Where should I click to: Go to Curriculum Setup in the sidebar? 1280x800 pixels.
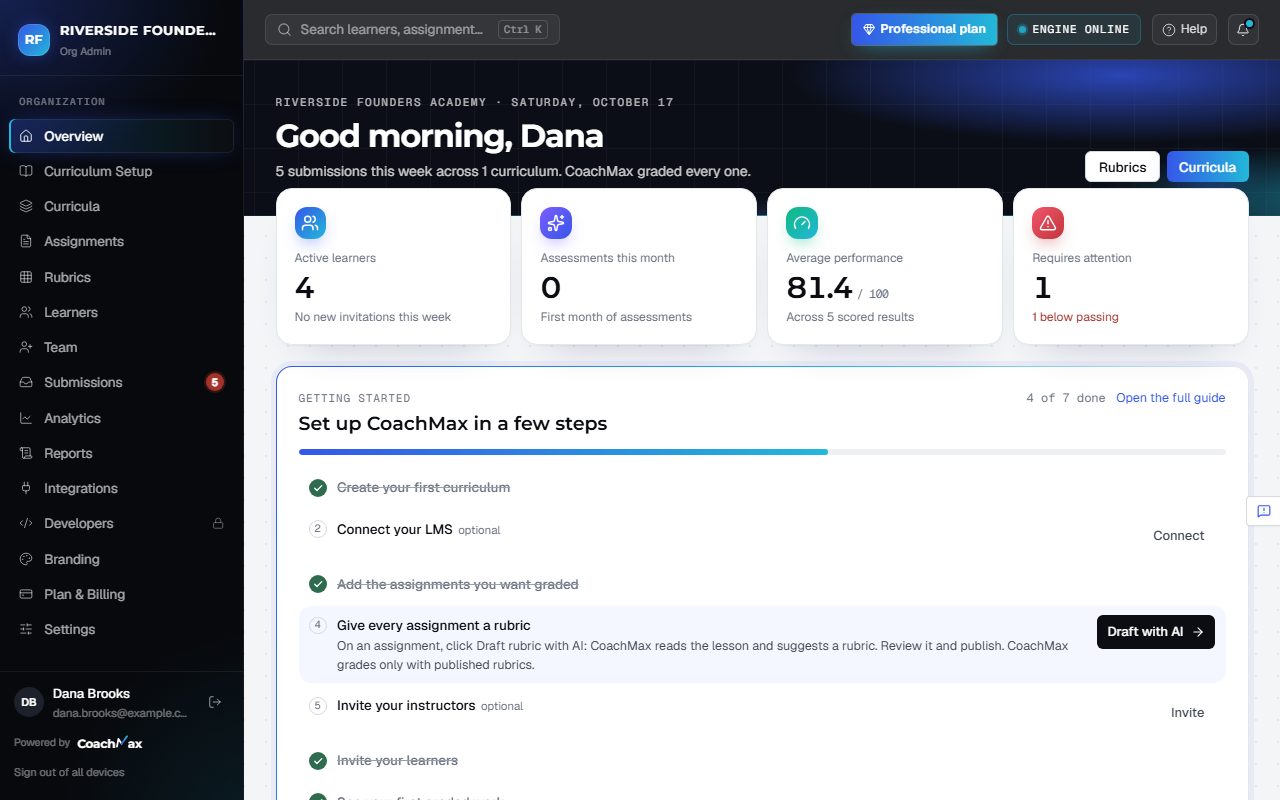(x=121, y=171)
